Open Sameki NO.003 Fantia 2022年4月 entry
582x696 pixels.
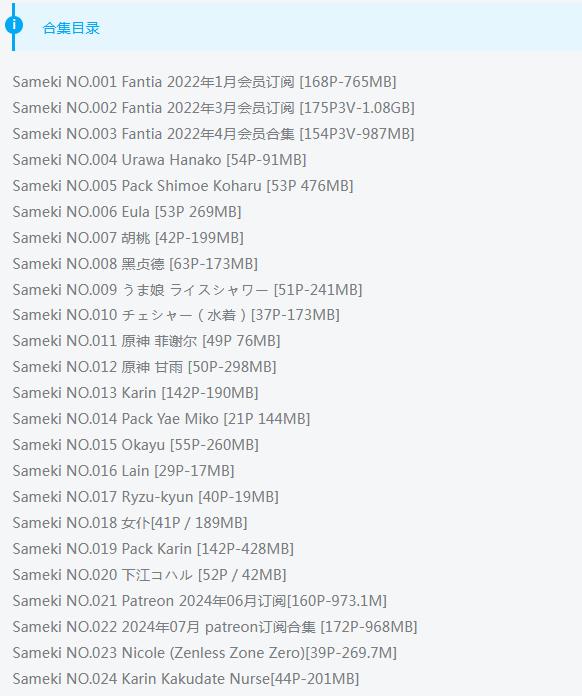[214, 134]
